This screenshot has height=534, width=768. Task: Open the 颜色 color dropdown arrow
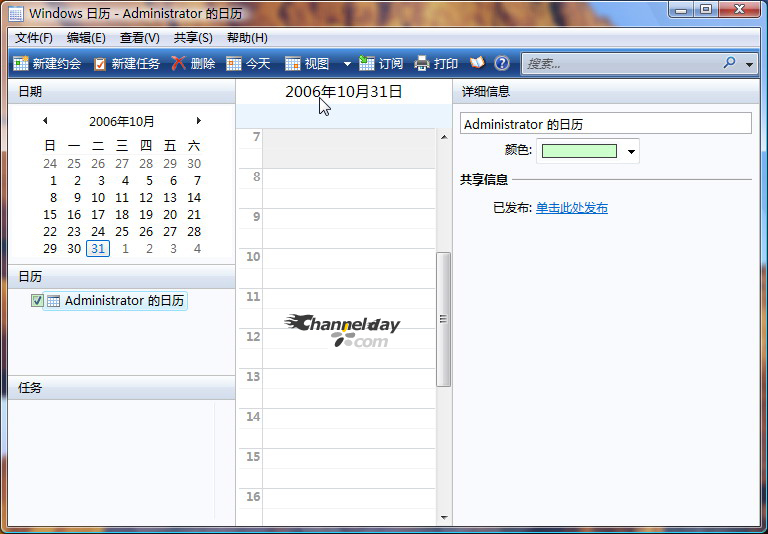(631, 151)
